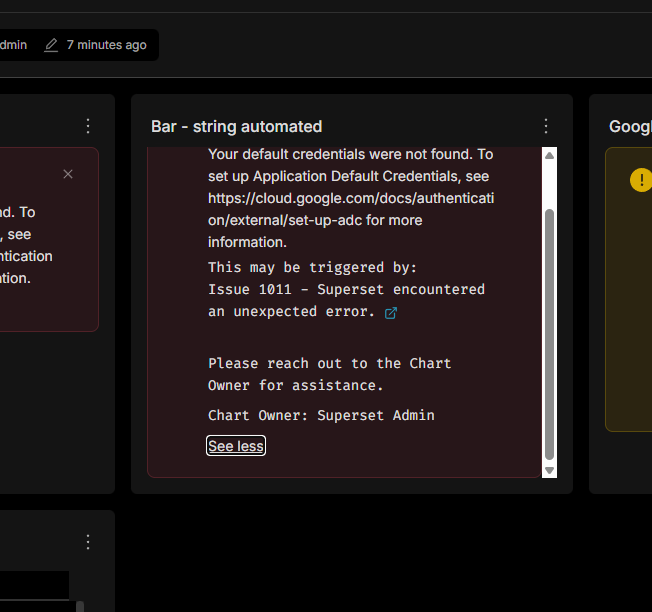Click the partially visible Google chart title
Screen dimensions: 652x612
coord(630,126)
